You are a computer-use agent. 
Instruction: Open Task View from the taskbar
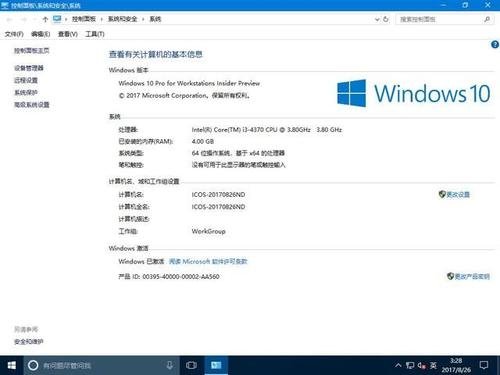tap(191, 365)
